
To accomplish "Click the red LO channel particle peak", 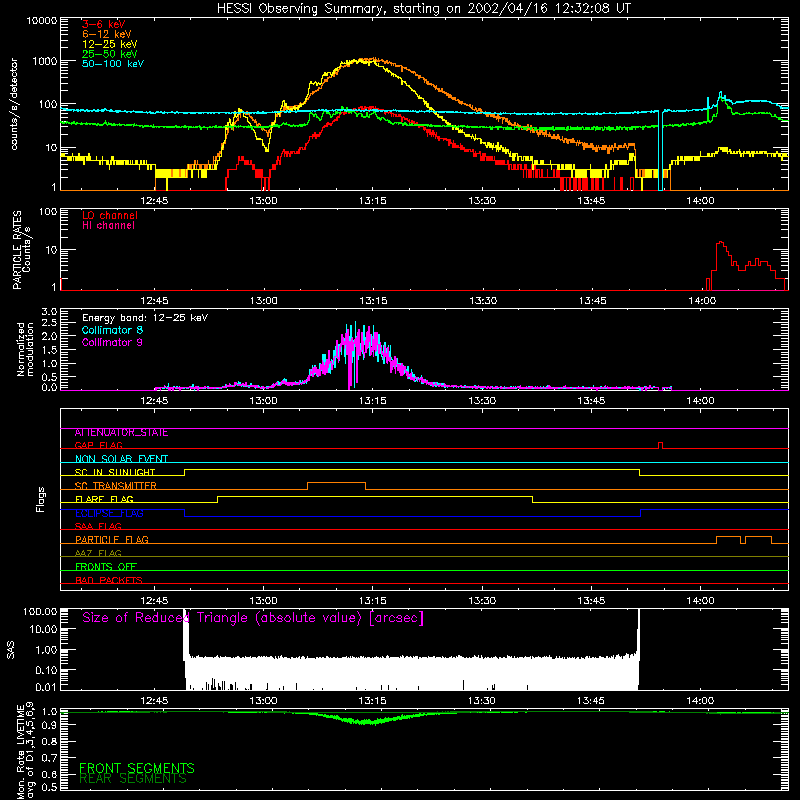I will [721, 244].
